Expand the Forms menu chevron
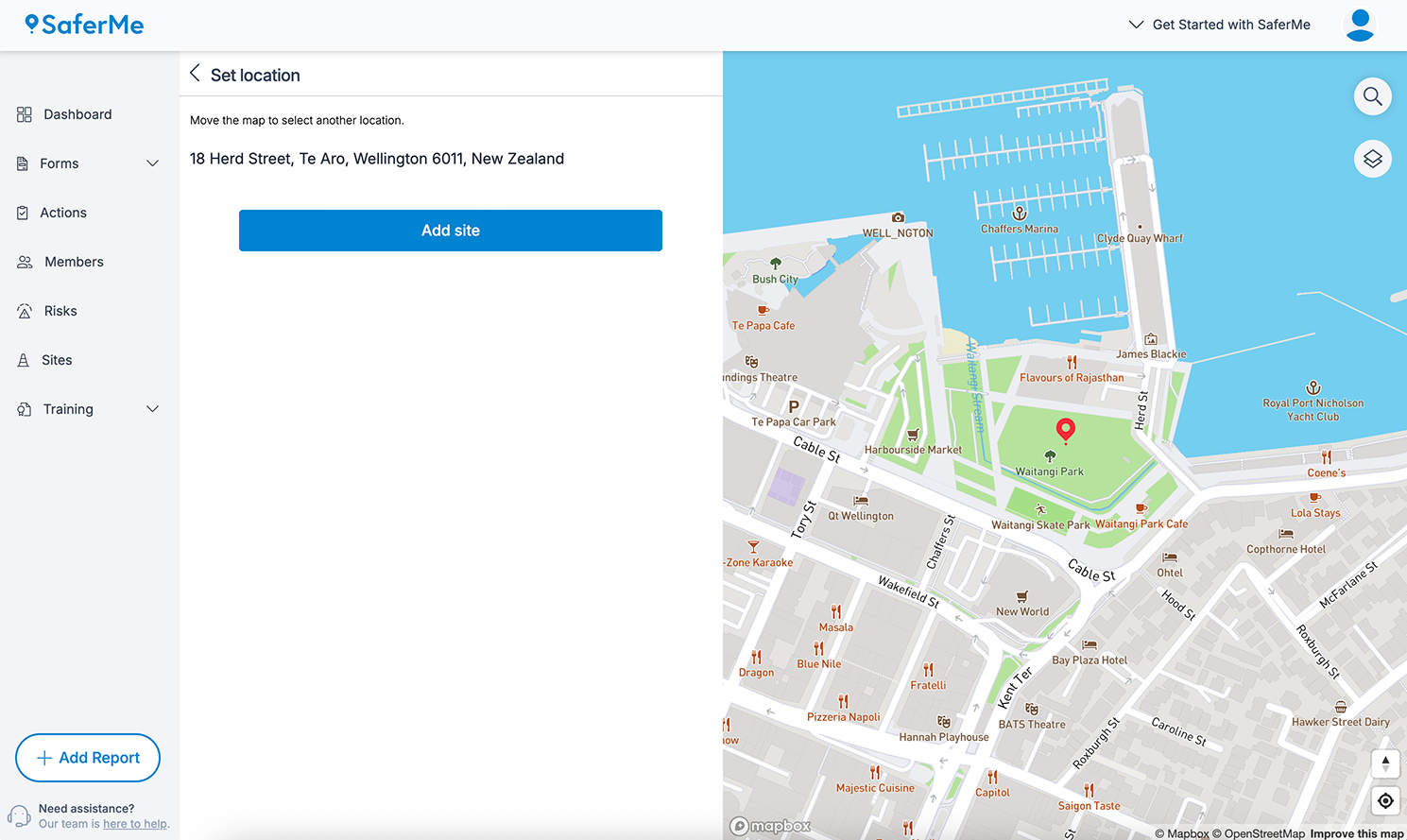 pos(152,163)
